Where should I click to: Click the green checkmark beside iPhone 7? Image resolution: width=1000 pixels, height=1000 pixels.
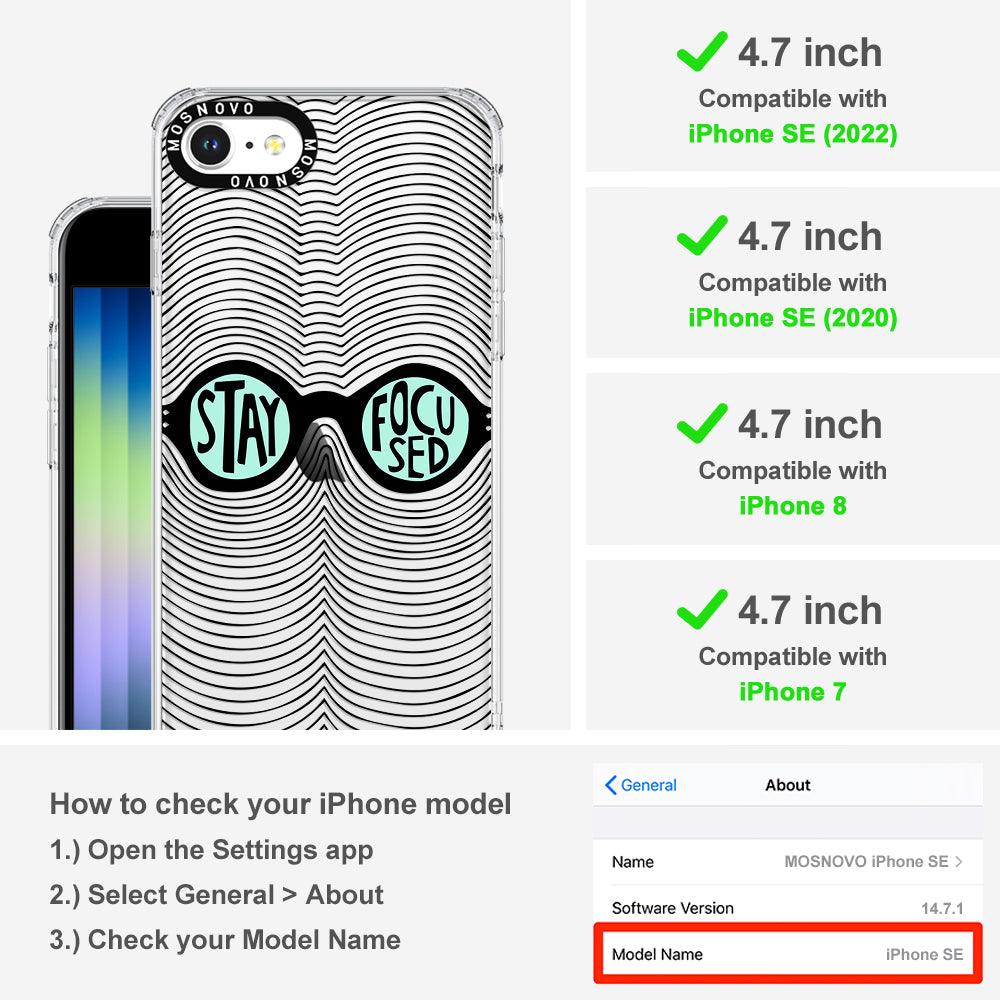click(702, 609)
